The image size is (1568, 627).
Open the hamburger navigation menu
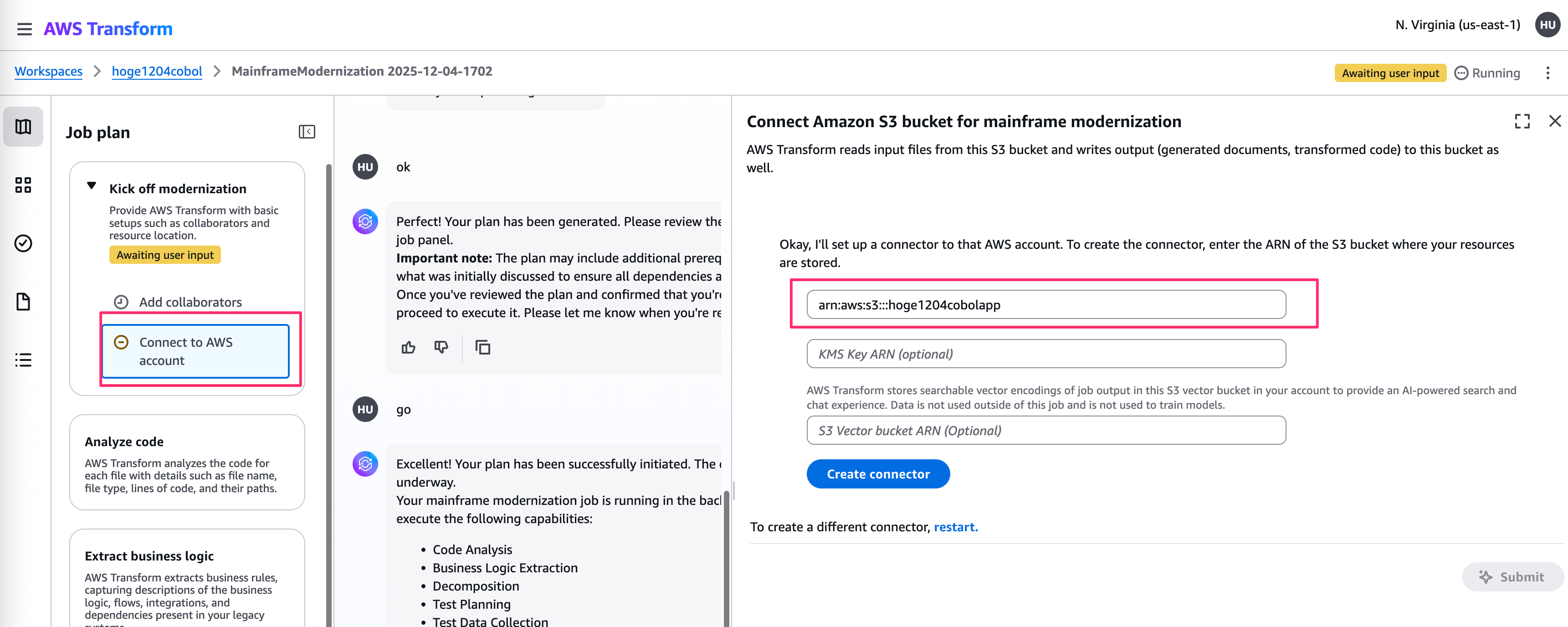24,29
